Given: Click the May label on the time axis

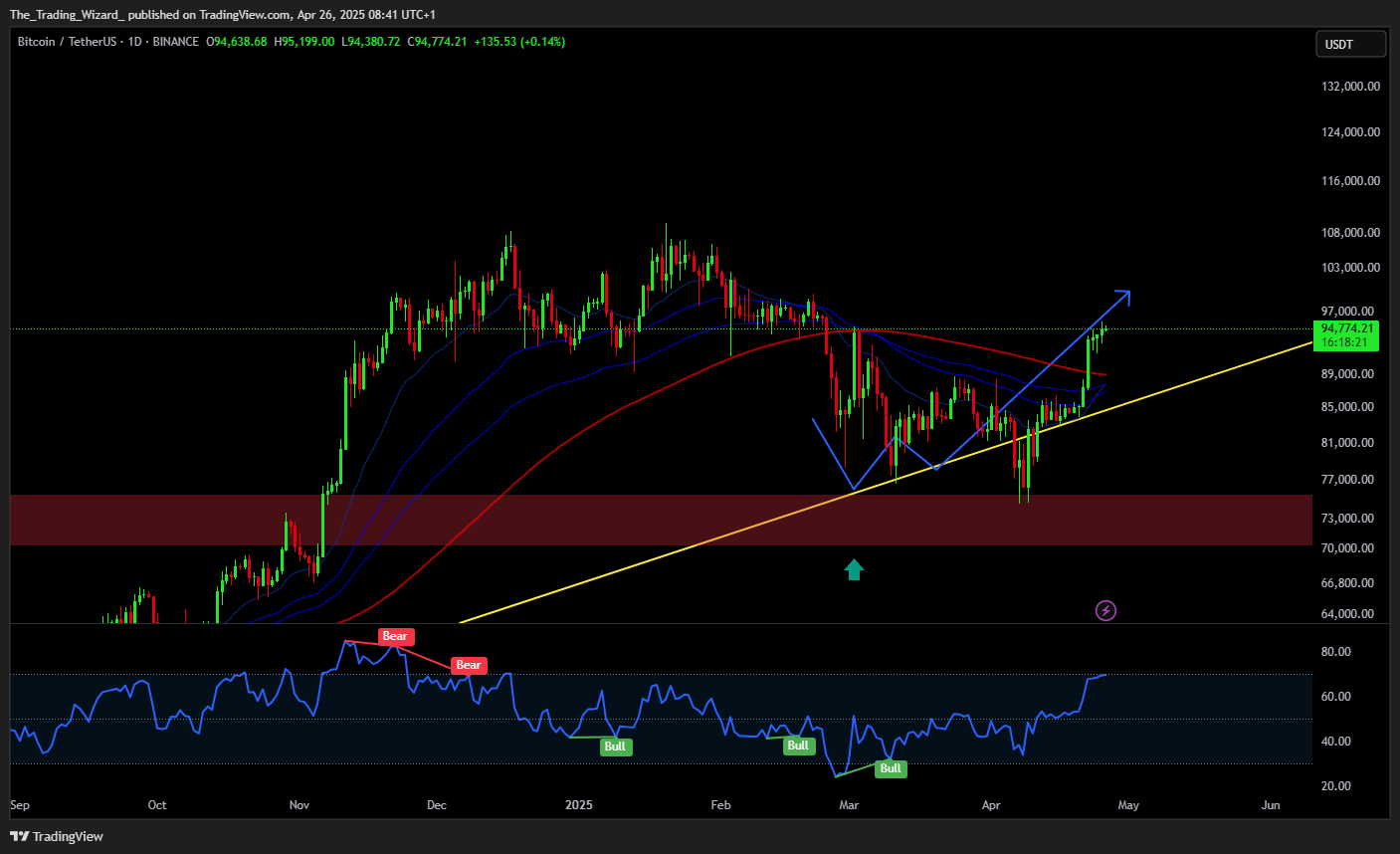Looking at the screenshot, I should pos(1128,805).
